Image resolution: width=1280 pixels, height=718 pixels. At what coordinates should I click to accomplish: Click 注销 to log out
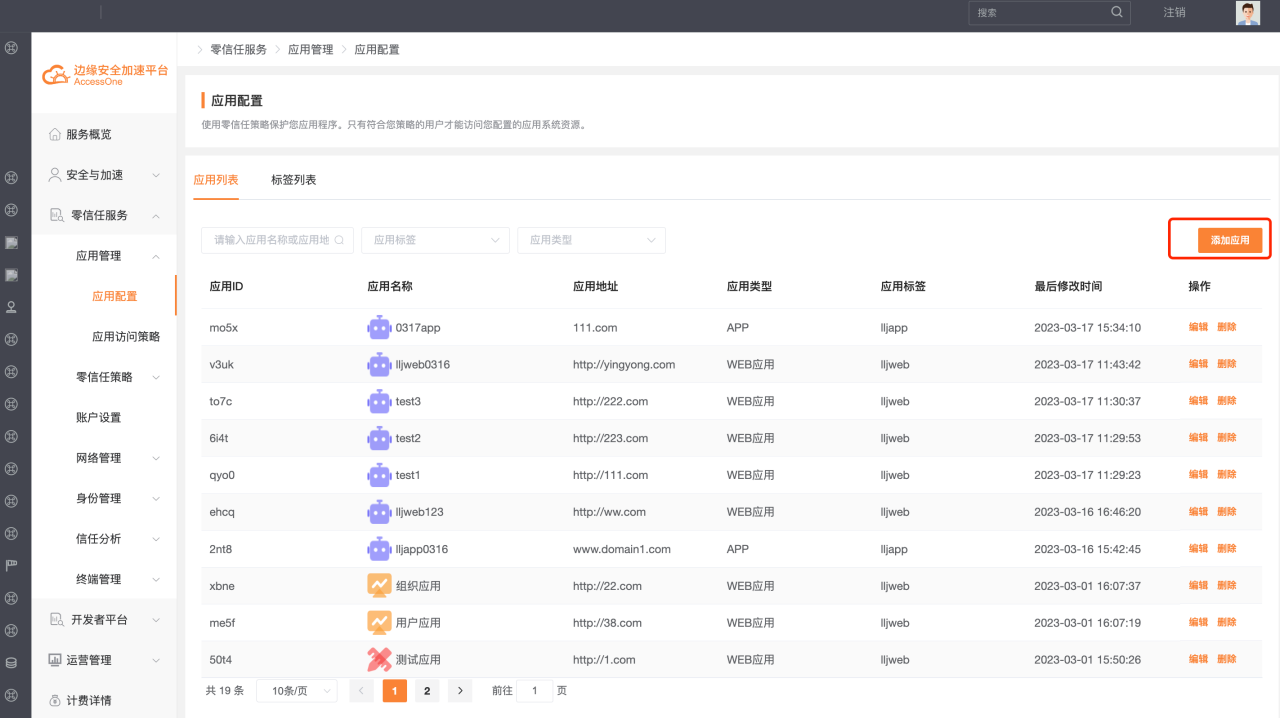(1174, 13)
